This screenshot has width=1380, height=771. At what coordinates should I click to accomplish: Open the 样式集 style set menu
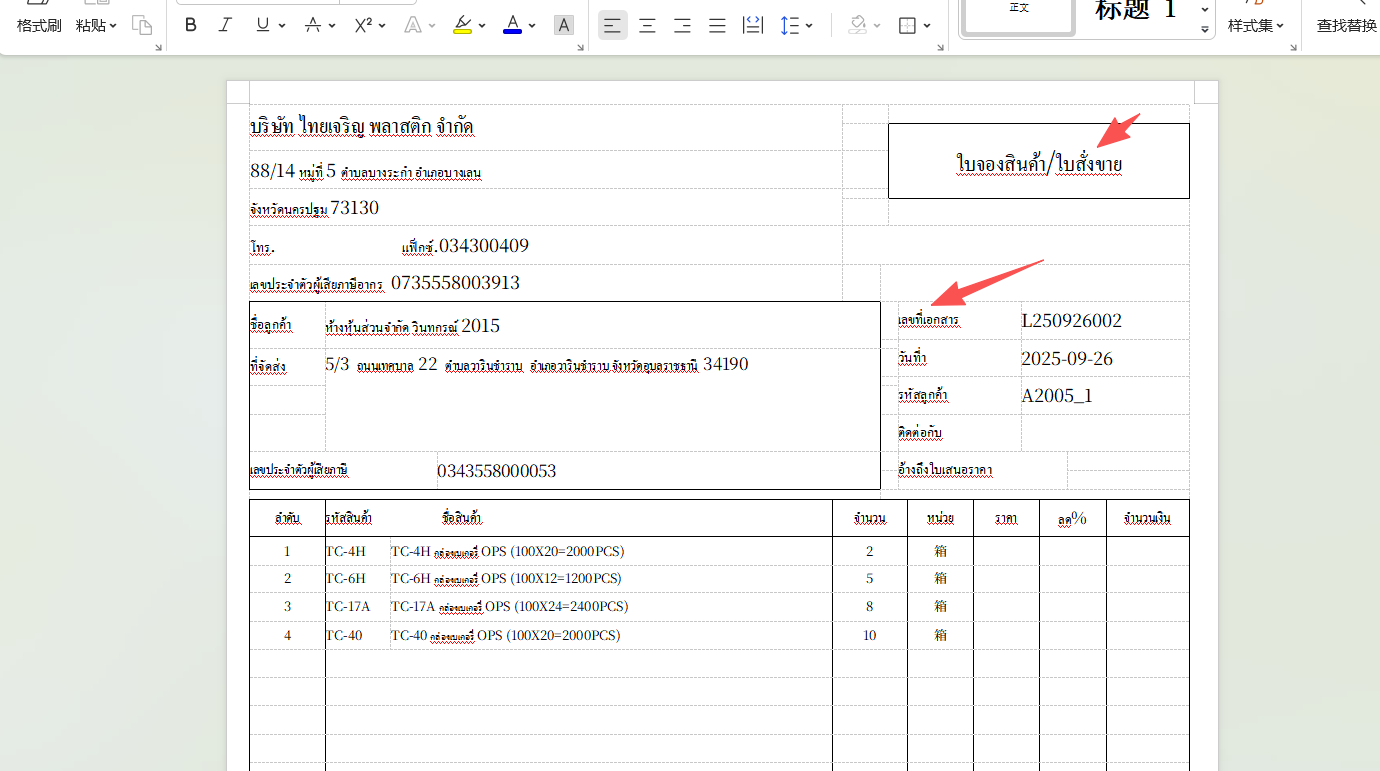tap(1256, 25)
